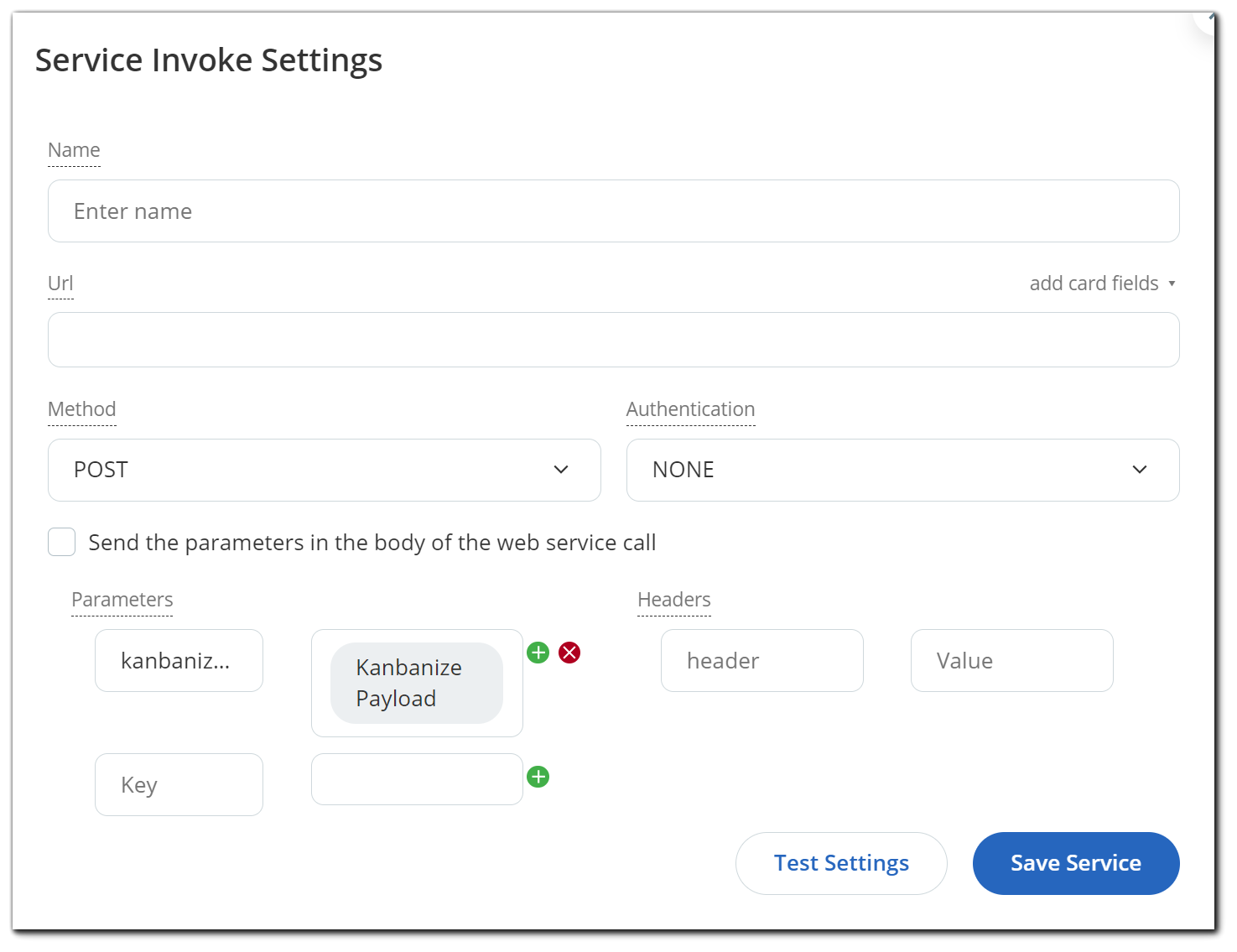Click Test Settings button
The width and height of the screenshot is (1237, 952).
point(841,863)
